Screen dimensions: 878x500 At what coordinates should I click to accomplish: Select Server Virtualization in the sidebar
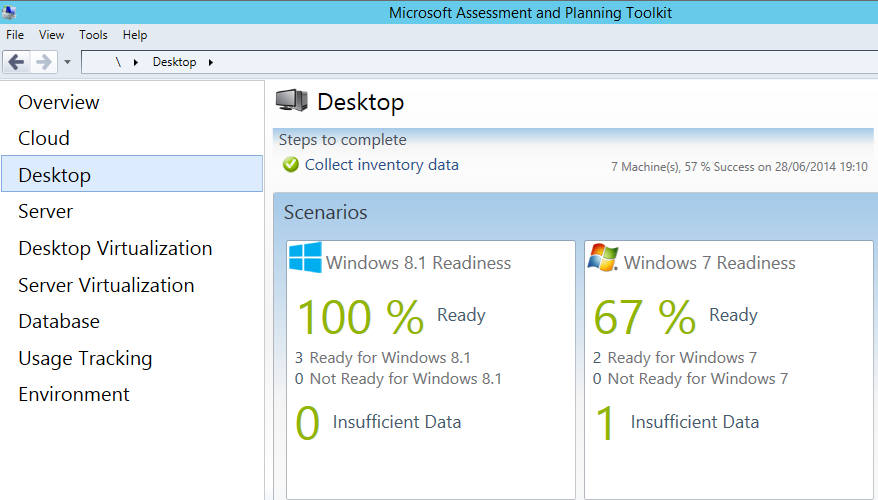[x=106, y=285]
